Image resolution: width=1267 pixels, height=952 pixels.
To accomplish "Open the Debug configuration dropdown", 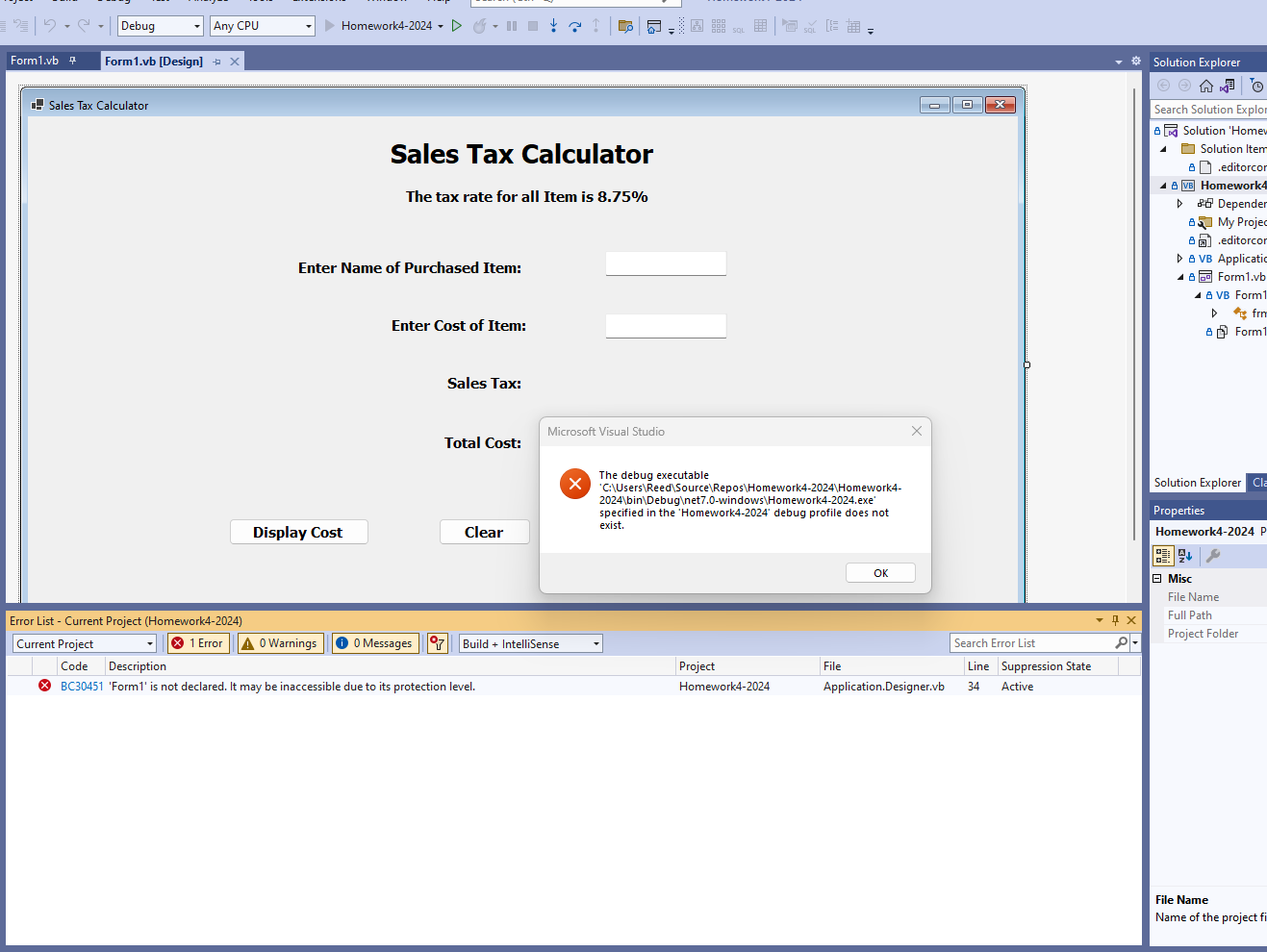I will tap(161, 26).
